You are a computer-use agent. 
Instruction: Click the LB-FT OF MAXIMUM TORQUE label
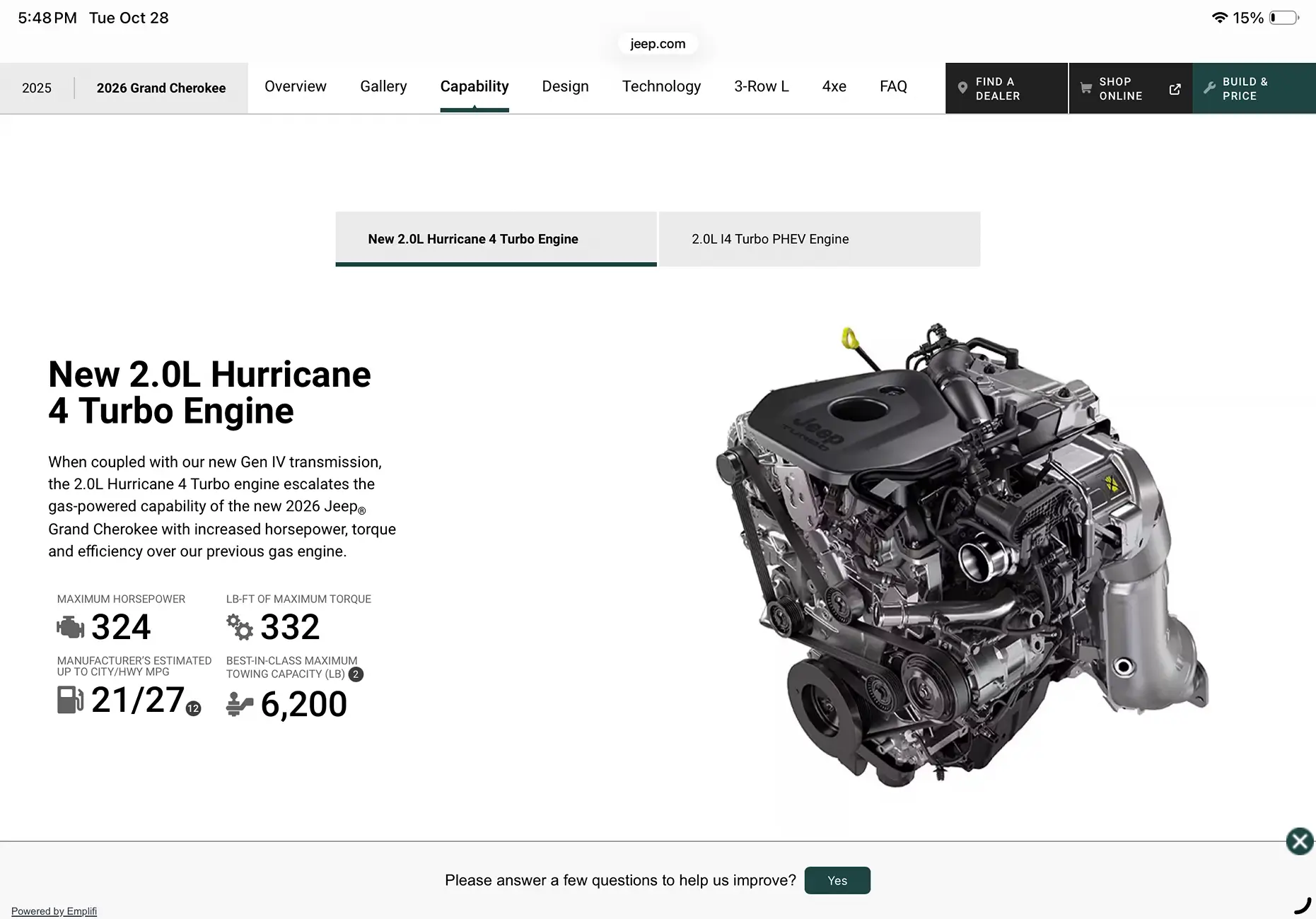(x=298, y=599)
